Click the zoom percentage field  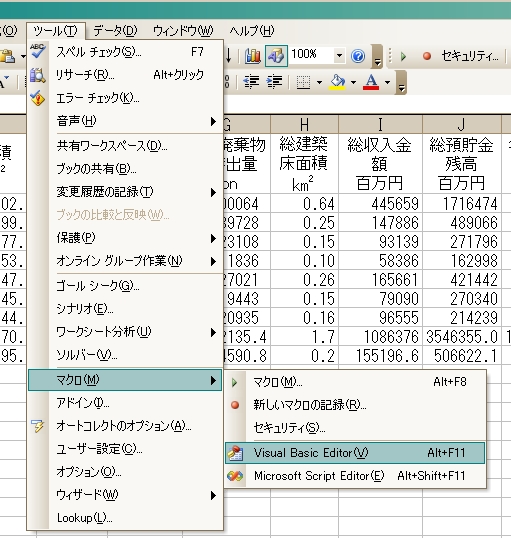311,55
